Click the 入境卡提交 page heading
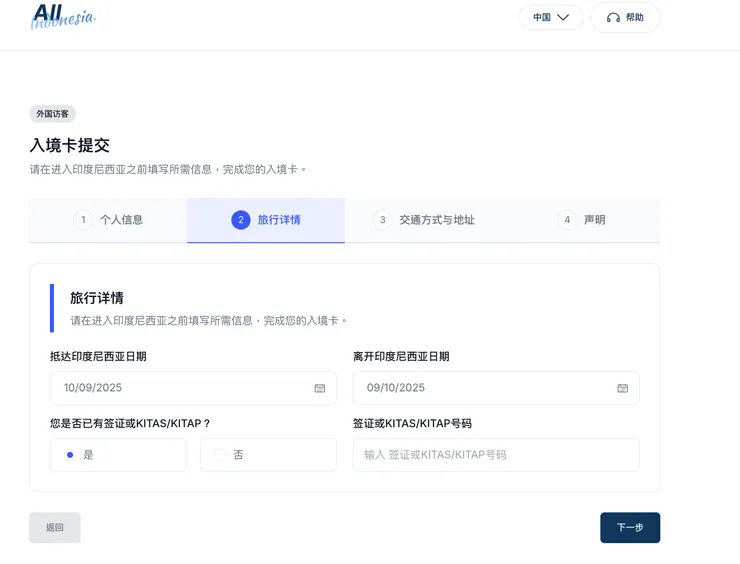Viewport: 740px width, 564px height. [x=69, y=145]
